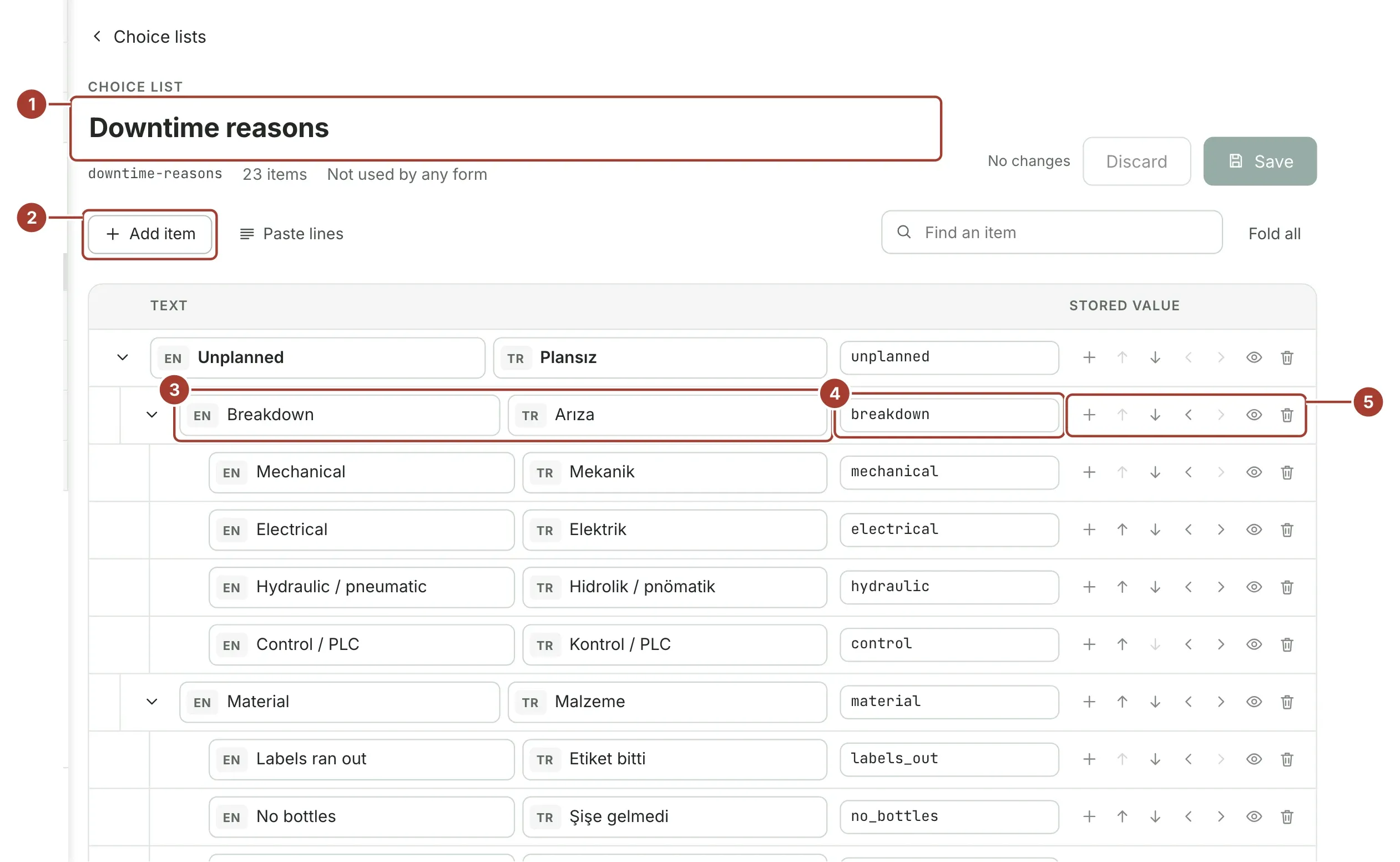Outdent the Hydraulic / pneumatic item

click(1188, 587)
